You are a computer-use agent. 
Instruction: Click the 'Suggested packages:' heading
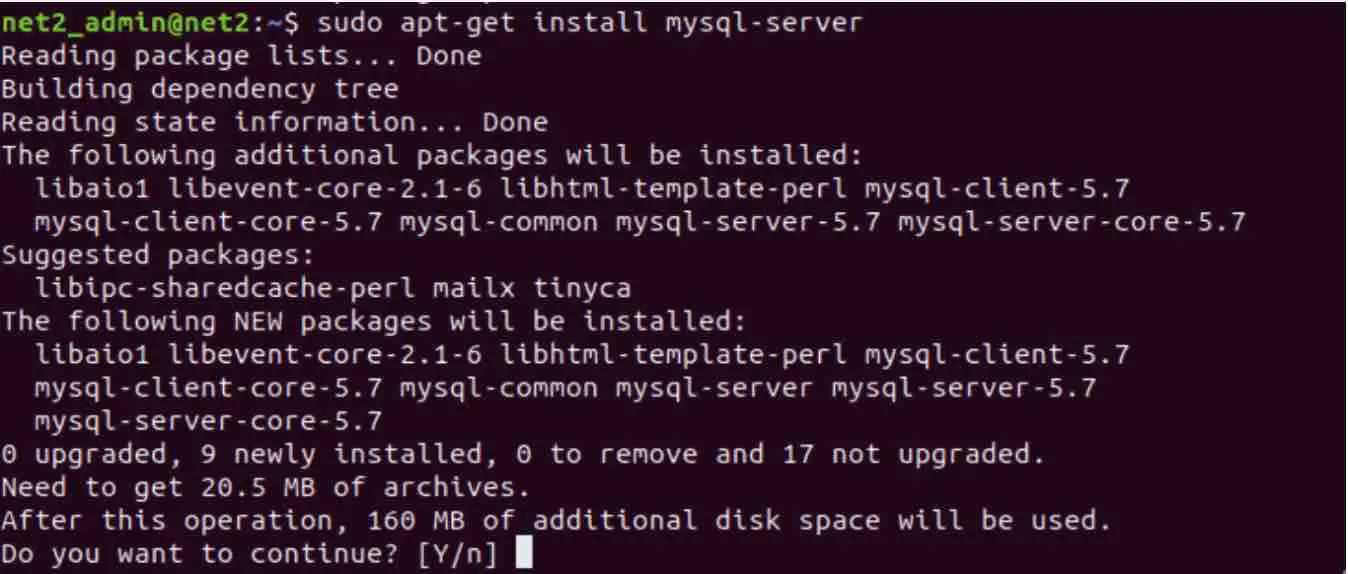pos(158,254)
